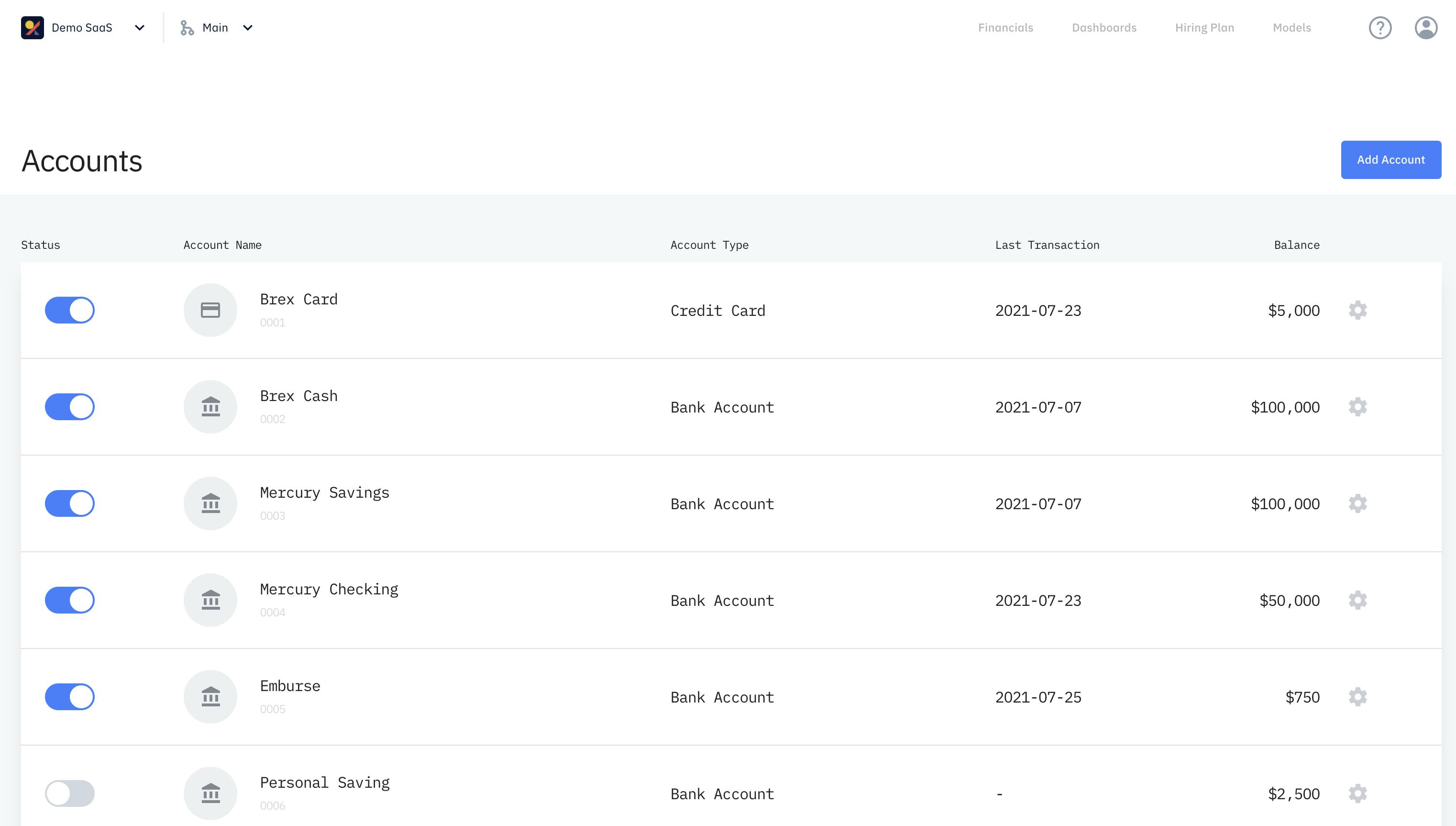Click the Demo SaaS company logo
1456x826 pixels.
(33, 28)
